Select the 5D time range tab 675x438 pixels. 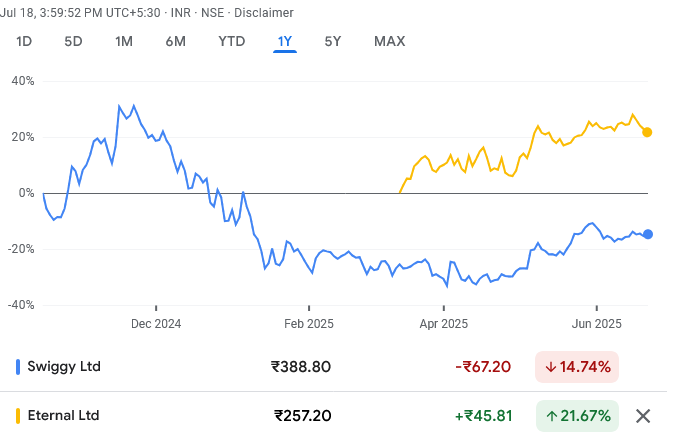(73, 41)
